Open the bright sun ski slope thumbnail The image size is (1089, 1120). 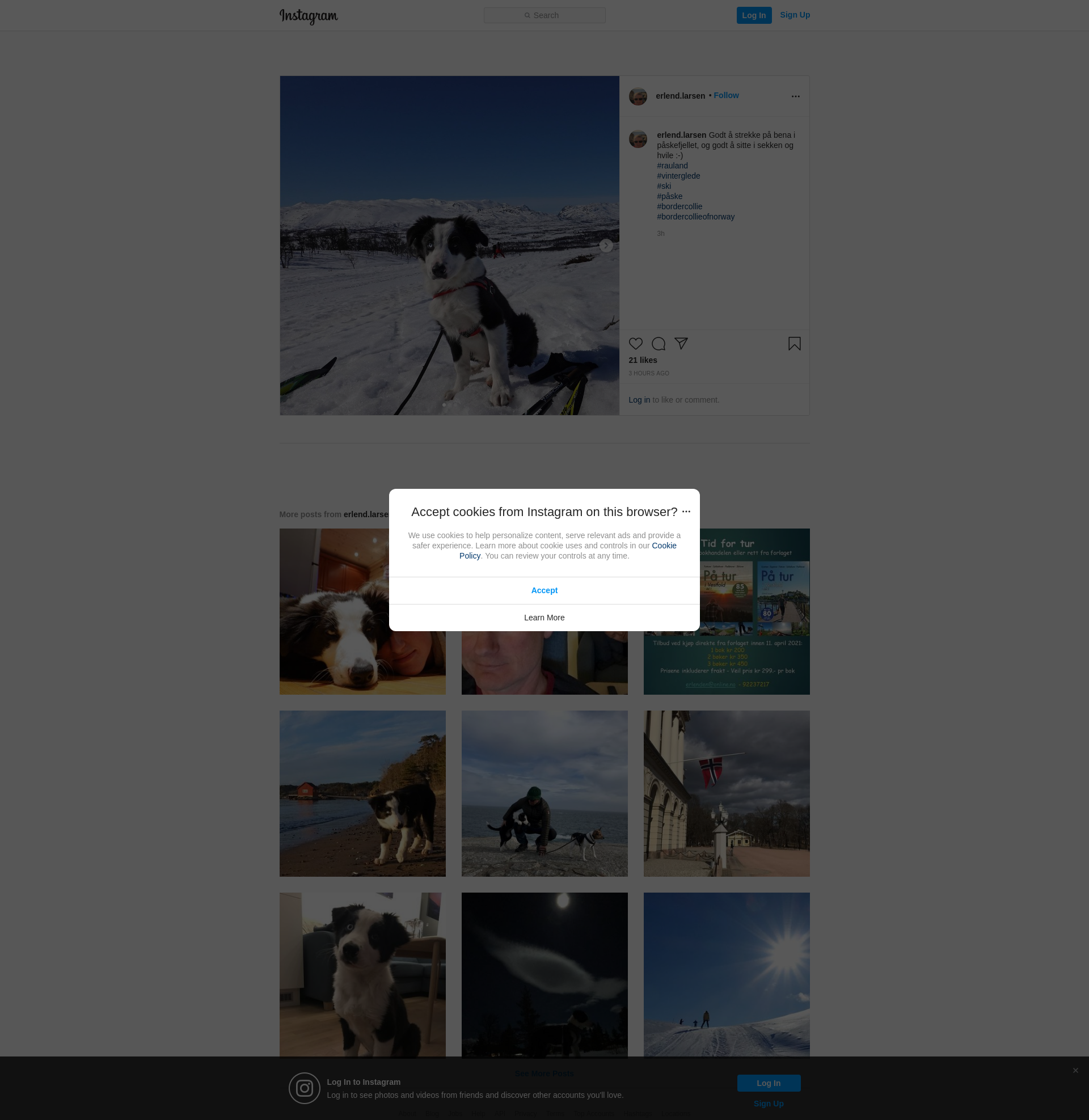[727, 975]
